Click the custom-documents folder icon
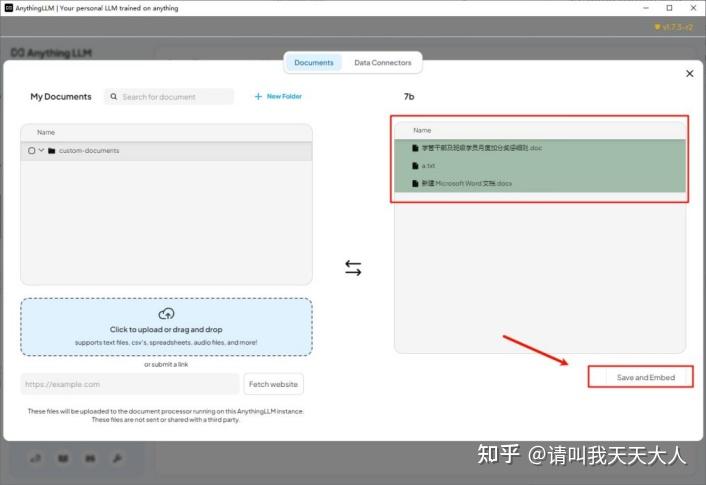Image resolution: width=706 pixels, height=485 pixels. coord(51,150)
